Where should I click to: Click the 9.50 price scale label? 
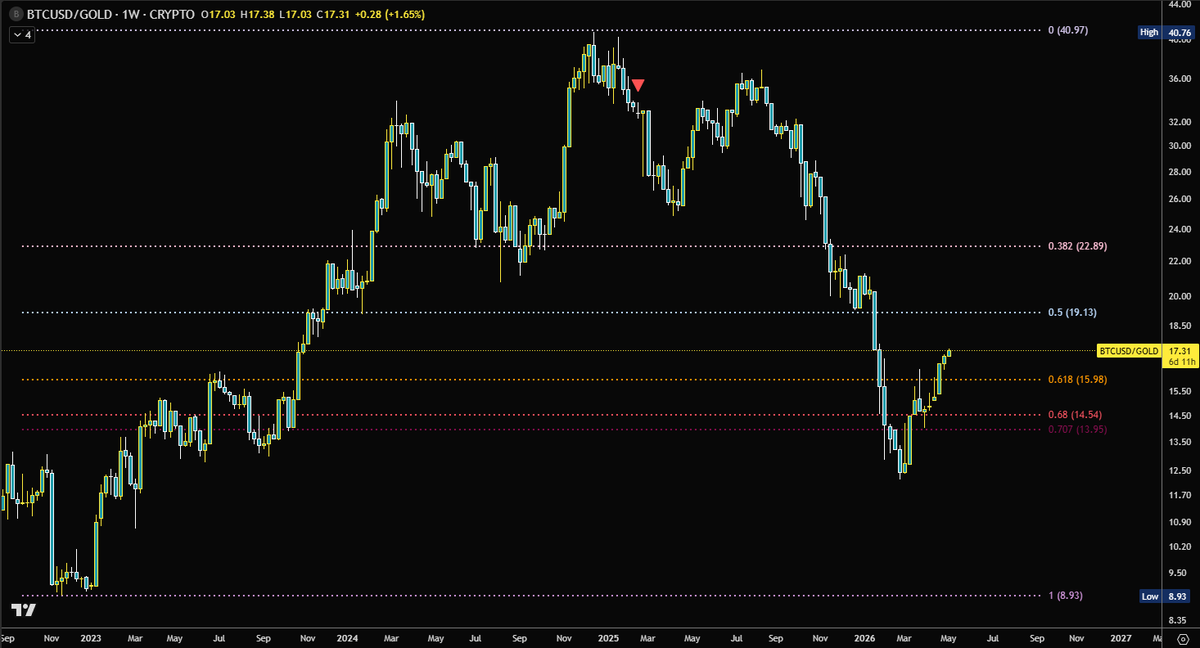[1180, 574]
